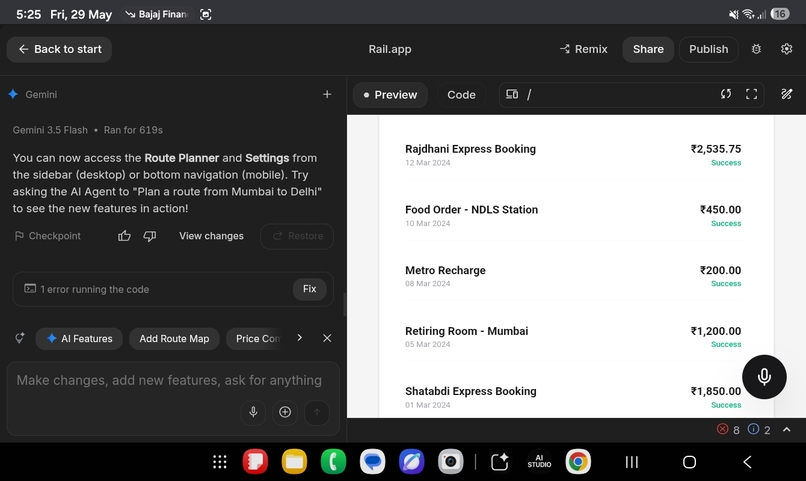This screenshot has width=806, height=481.
Task: Open preview in fullscreen
Action: point(751,94)
